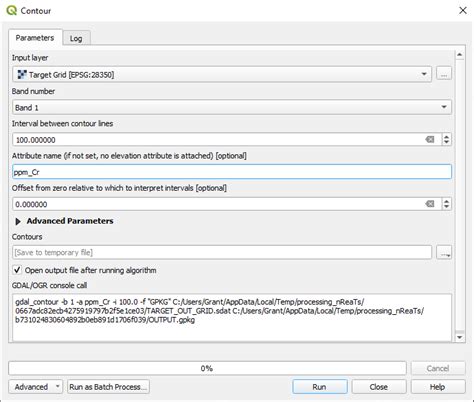474x402 pixels.
Task: Browse for input layer with ellipsis button
Action: (x=444, y=74)
